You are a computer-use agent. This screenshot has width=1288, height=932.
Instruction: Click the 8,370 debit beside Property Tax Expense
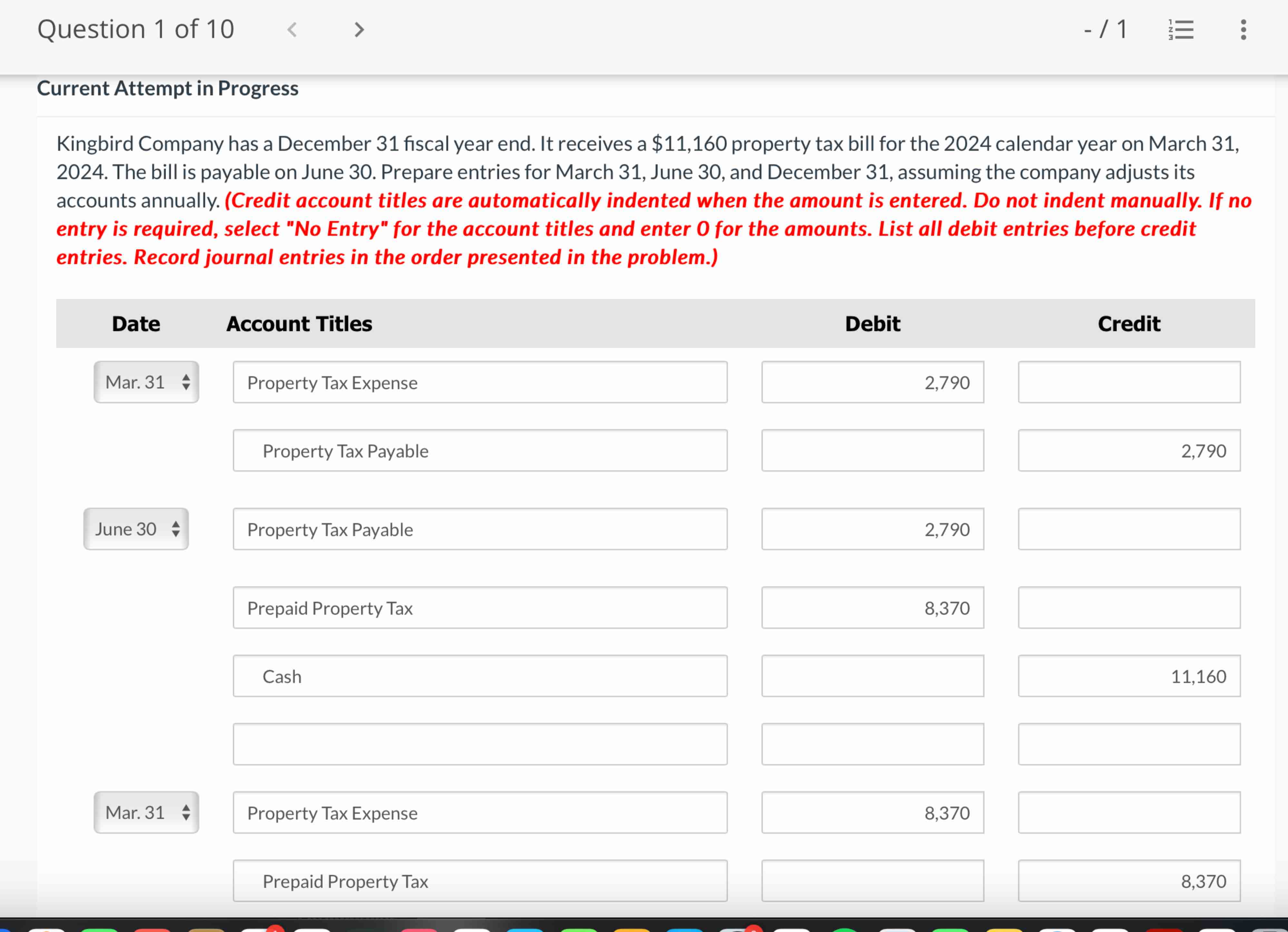pyautogui.click(x=873, y=813)
